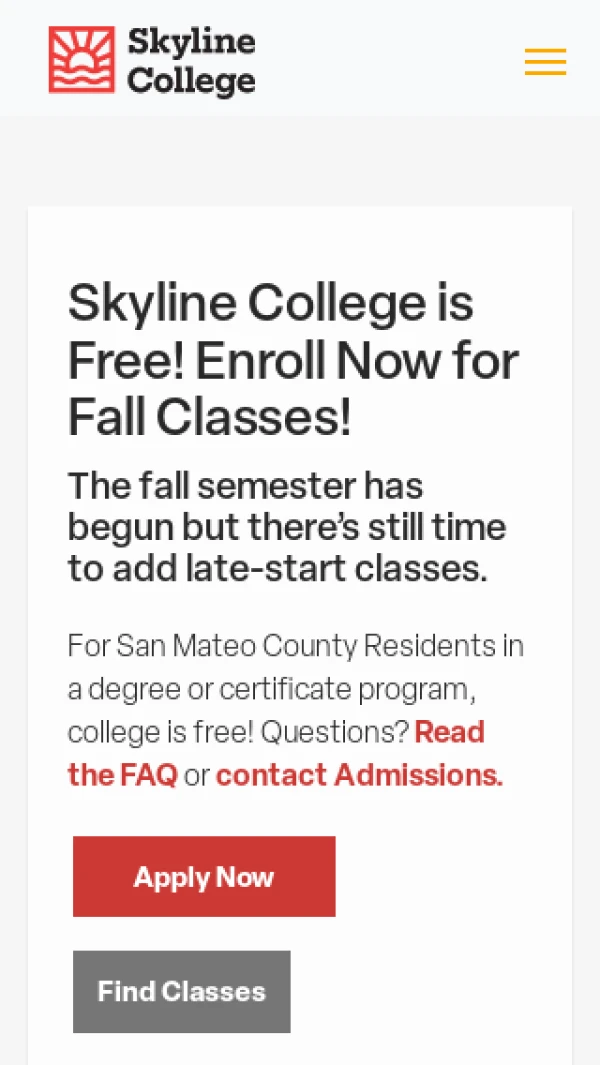
Task: Open the "contact Admissions." link
Action: (x=359, y=775)
